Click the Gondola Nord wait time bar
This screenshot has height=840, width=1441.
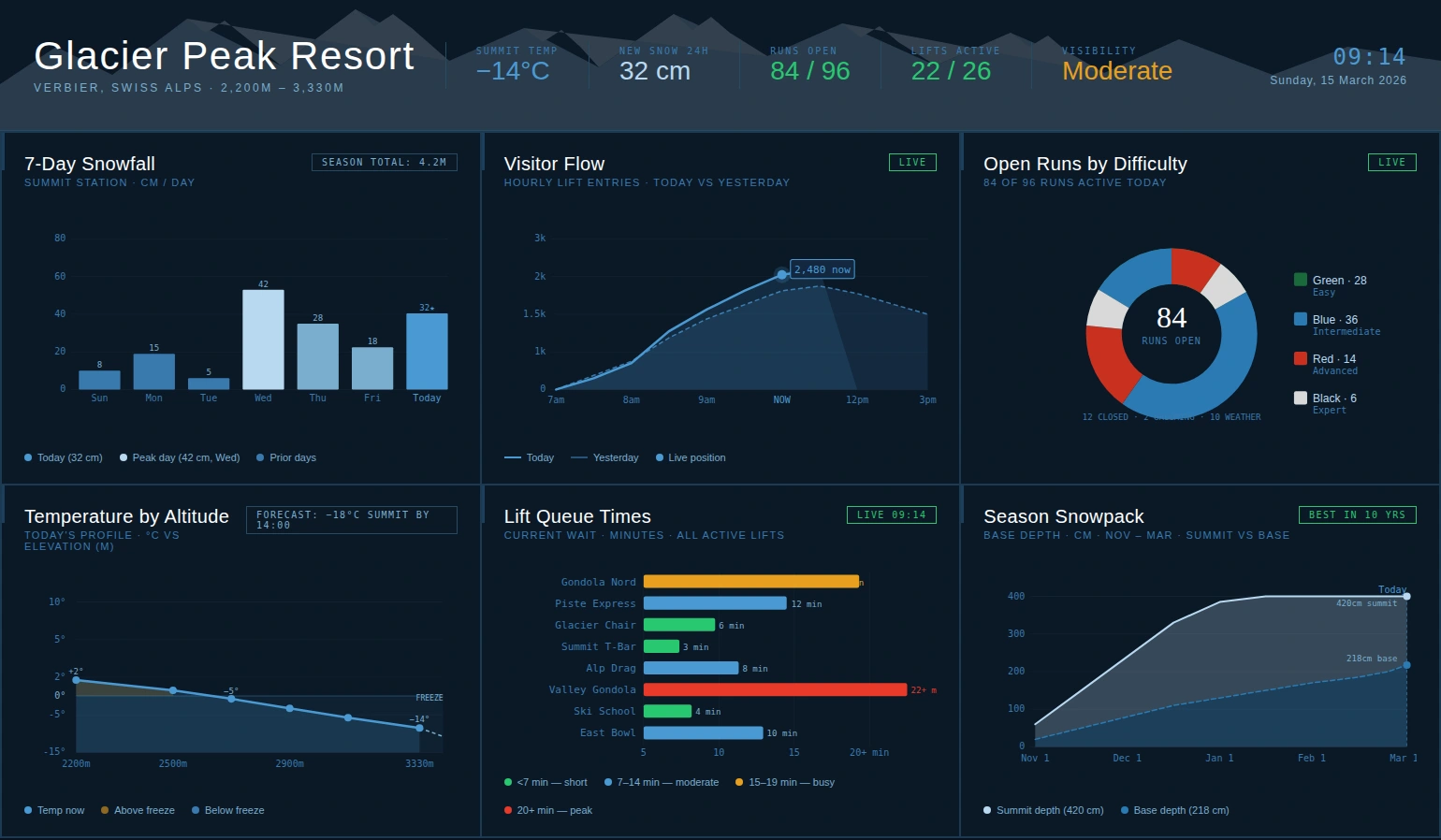pos(749,581)
